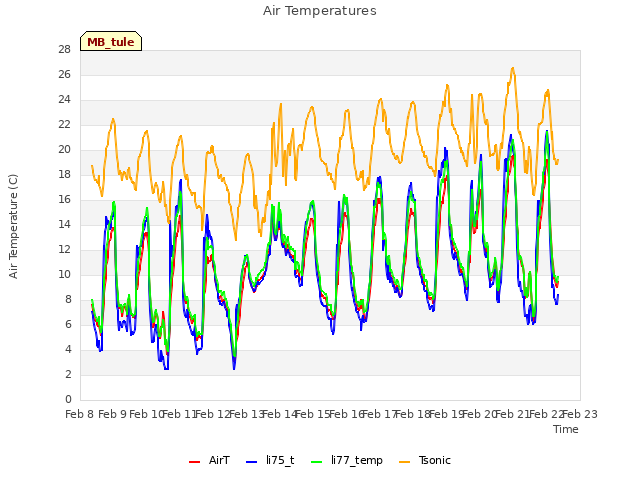Click the 16 y-axis tick label
The image size is (640, 480).
pyautogui.click(x=64, y=199)
